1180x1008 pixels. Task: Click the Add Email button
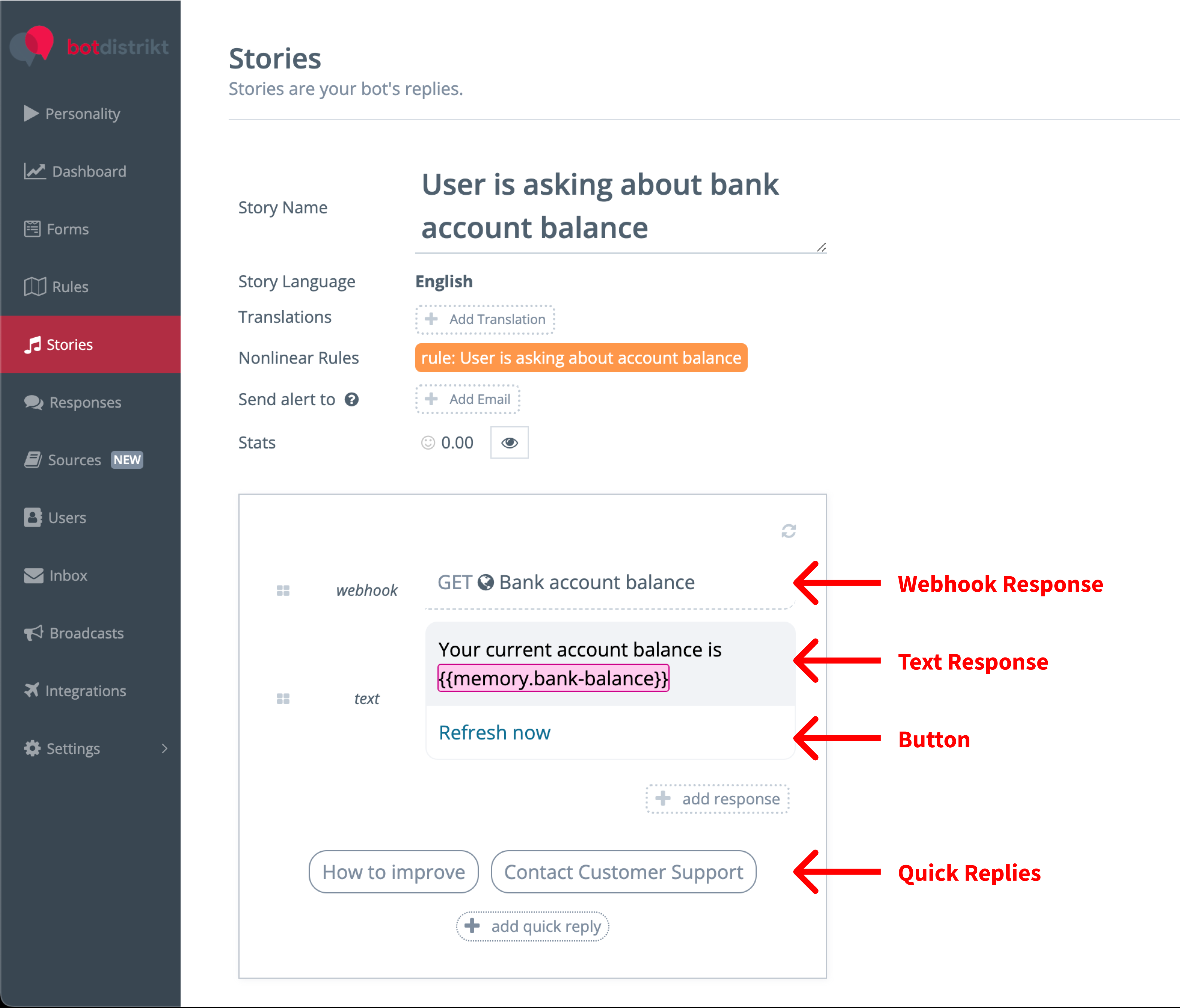[x=468, y=399]
